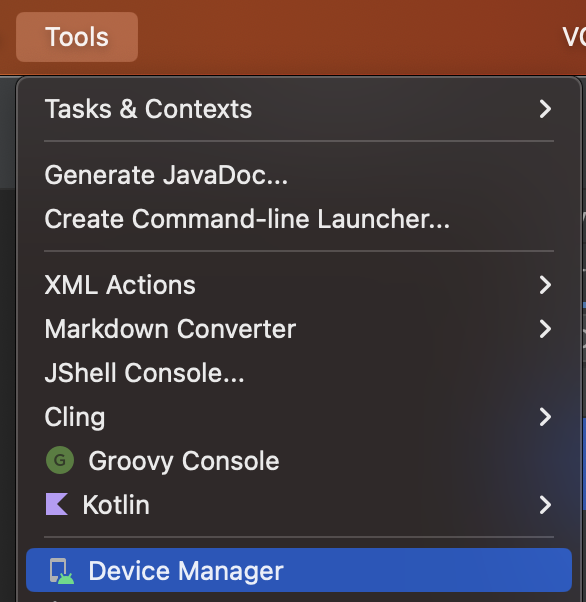Viewport: 586px width, 602px height.
Task: Expand the Tasks & Contexts submenu arrow
Action: 545,109
